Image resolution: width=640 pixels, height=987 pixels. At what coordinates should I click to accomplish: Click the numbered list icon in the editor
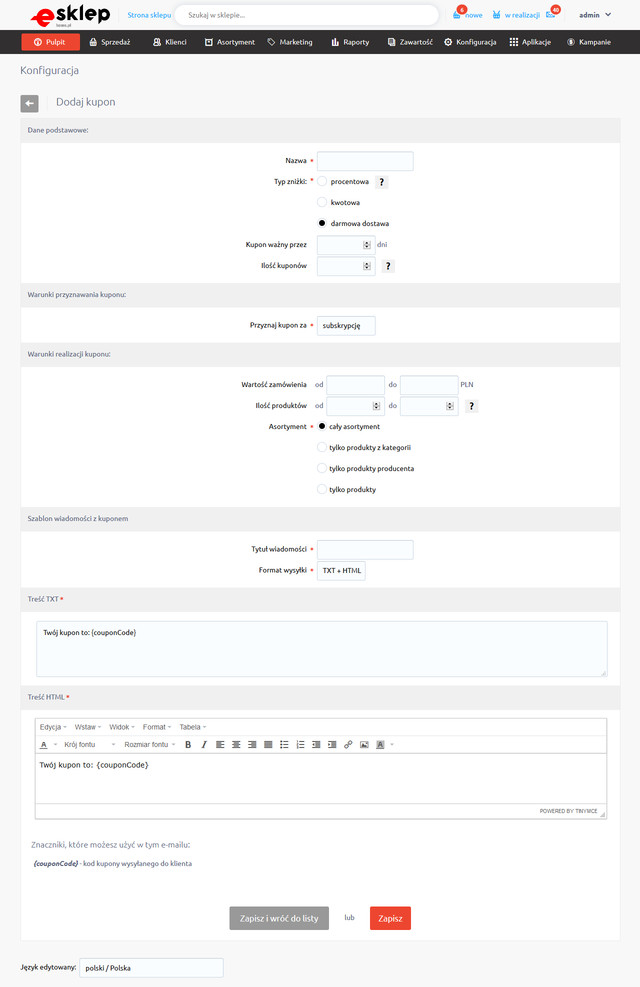300,745
